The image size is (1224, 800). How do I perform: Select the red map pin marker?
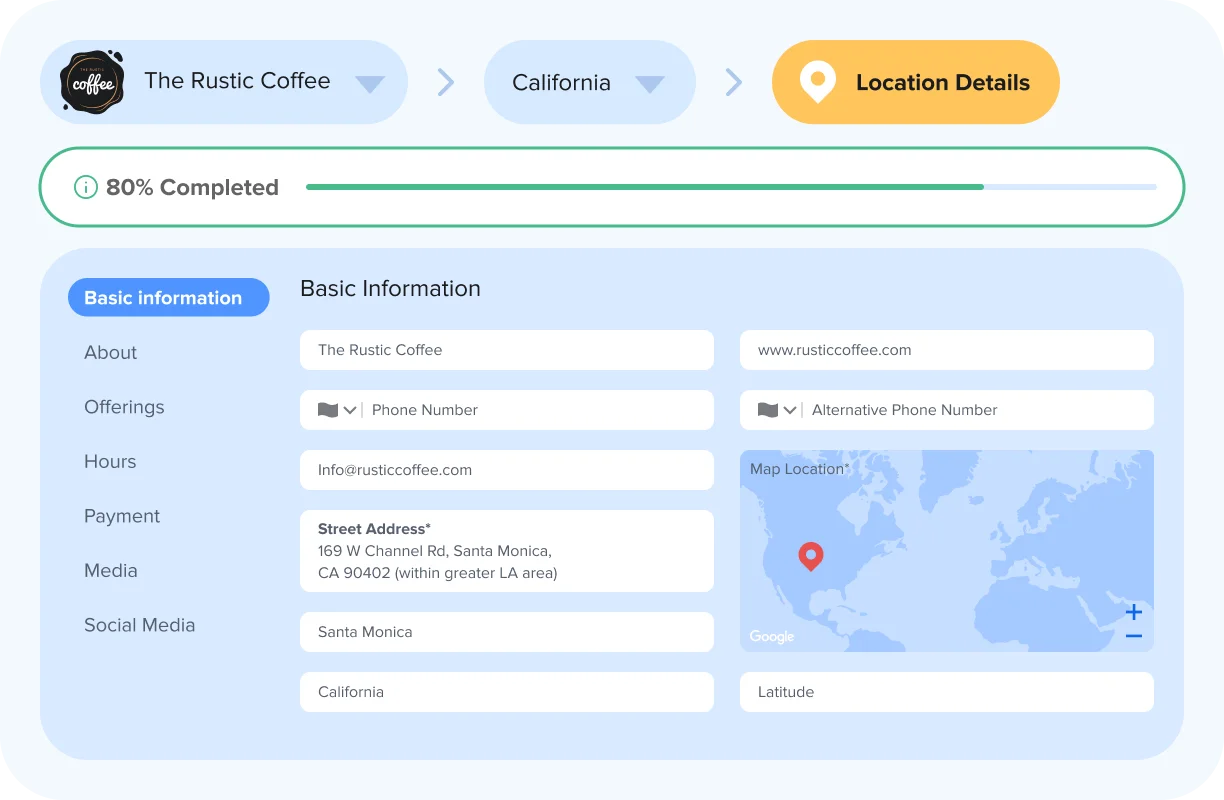coord(811,556)
